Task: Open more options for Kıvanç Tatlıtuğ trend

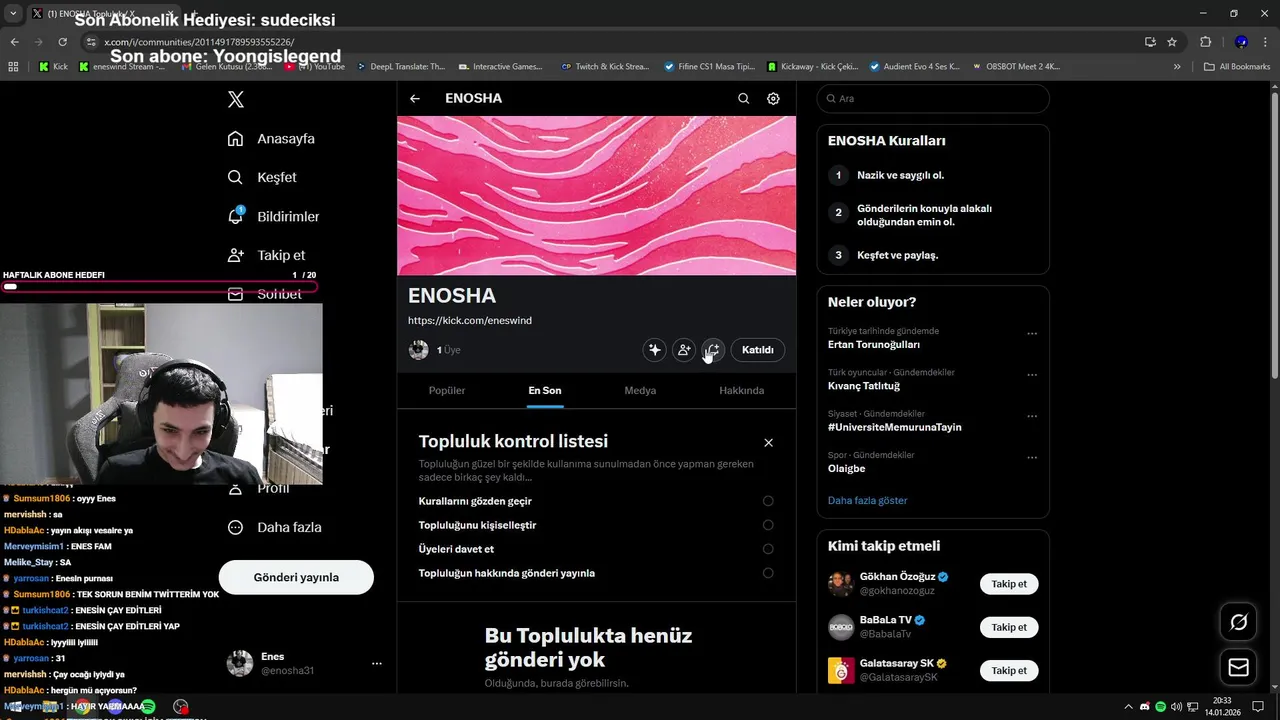Action: (1032, 375)
